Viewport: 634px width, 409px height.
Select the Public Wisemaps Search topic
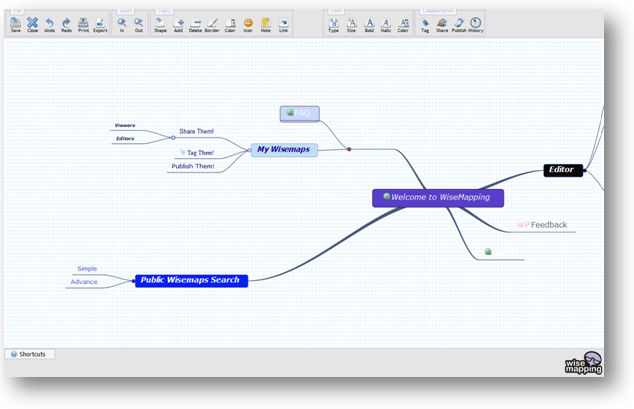(191, 280)
